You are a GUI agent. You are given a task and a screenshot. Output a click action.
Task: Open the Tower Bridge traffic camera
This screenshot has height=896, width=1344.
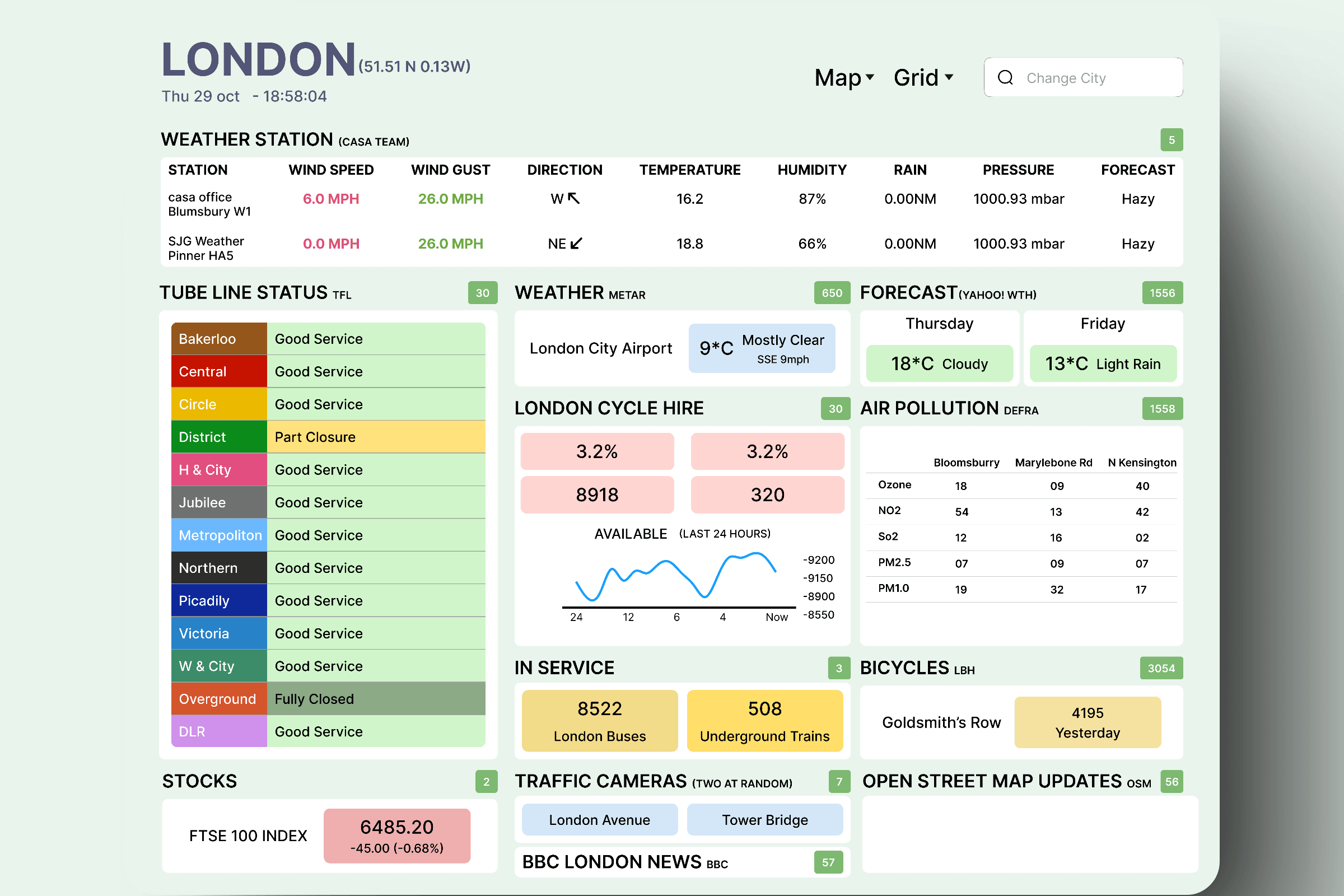coord(764,820)
